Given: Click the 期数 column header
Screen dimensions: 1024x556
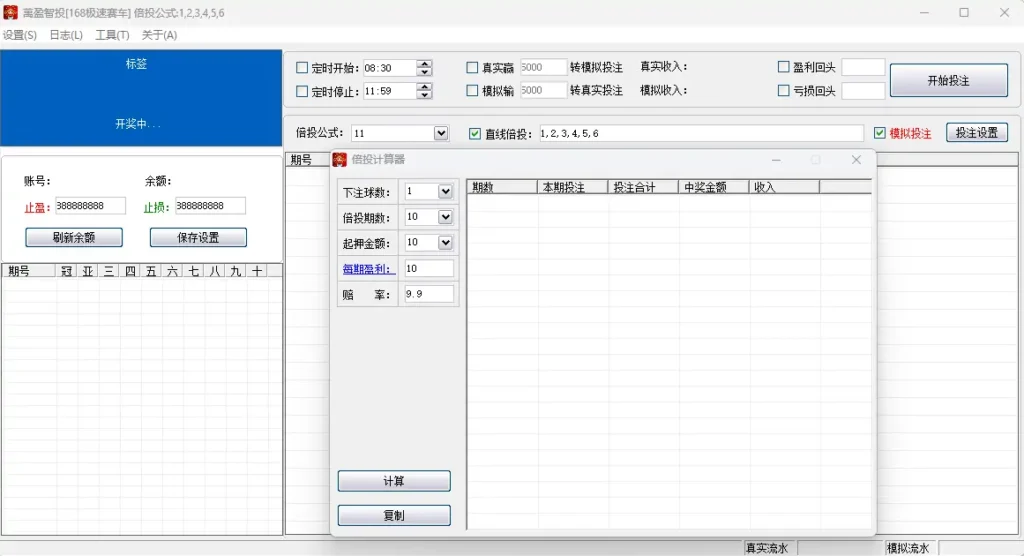Looking at the screenshot, I should tap(502, 188).
